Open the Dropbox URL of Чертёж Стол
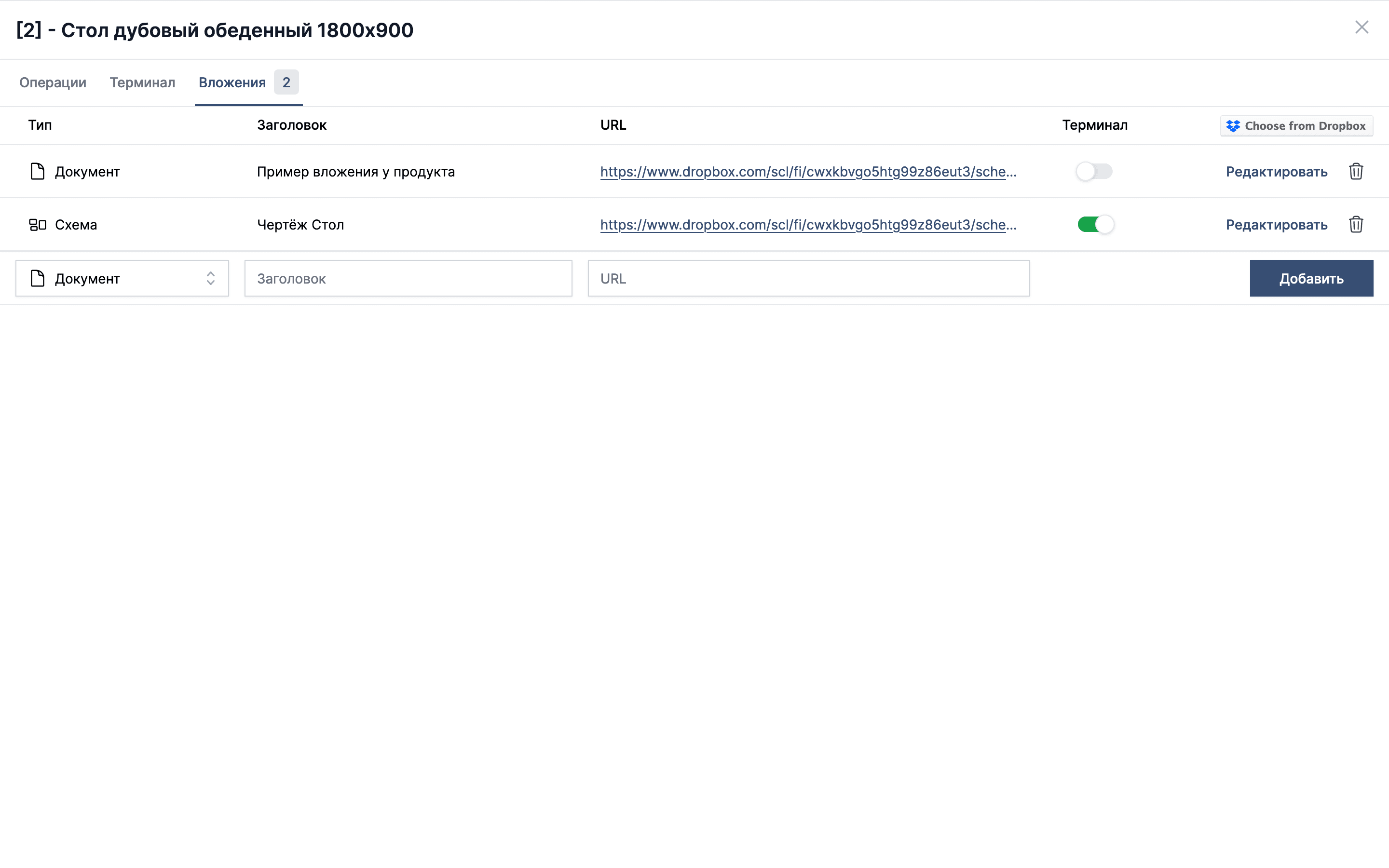This screenshot has height=868, width=1389. [807, 224]
